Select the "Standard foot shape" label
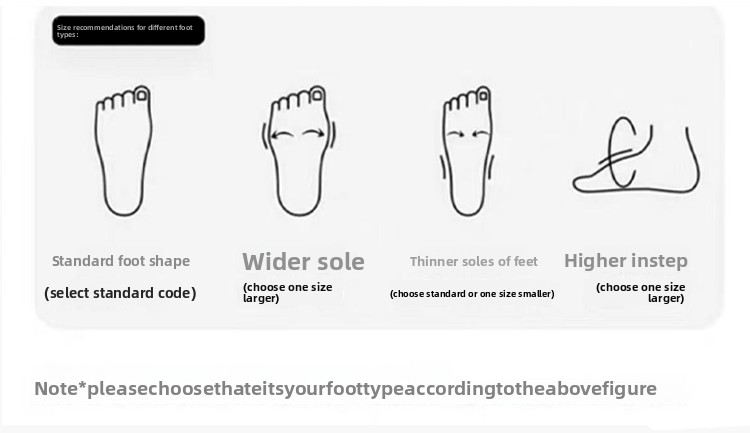 pyautogui.click(x=121, y=261)
